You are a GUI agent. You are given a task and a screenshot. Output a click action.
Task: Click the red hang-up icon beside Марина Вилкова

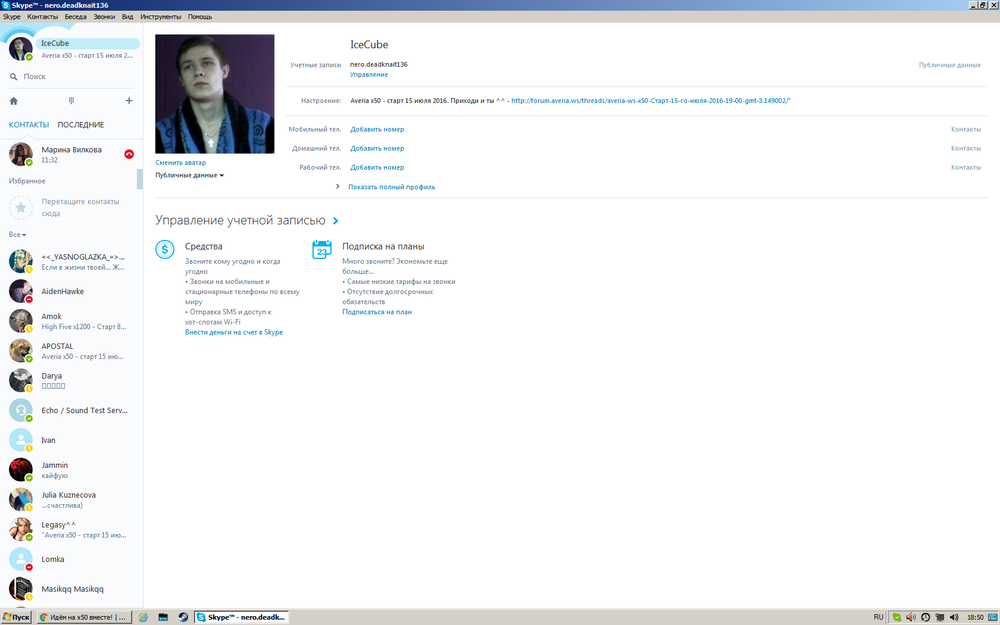[x=128, y=154]
